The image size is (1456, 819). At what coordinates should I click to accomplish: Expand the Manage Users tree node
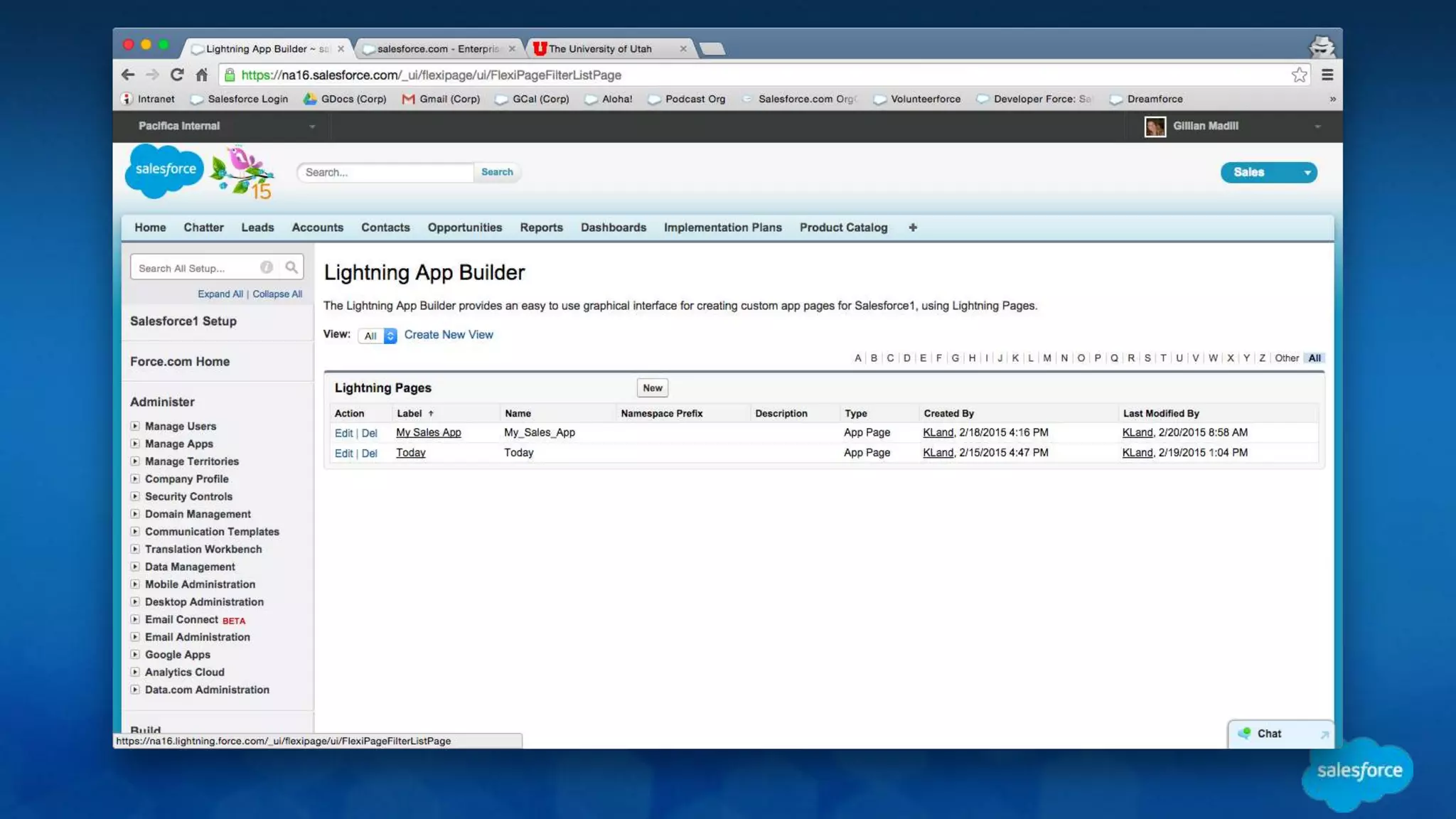point(135,426)
